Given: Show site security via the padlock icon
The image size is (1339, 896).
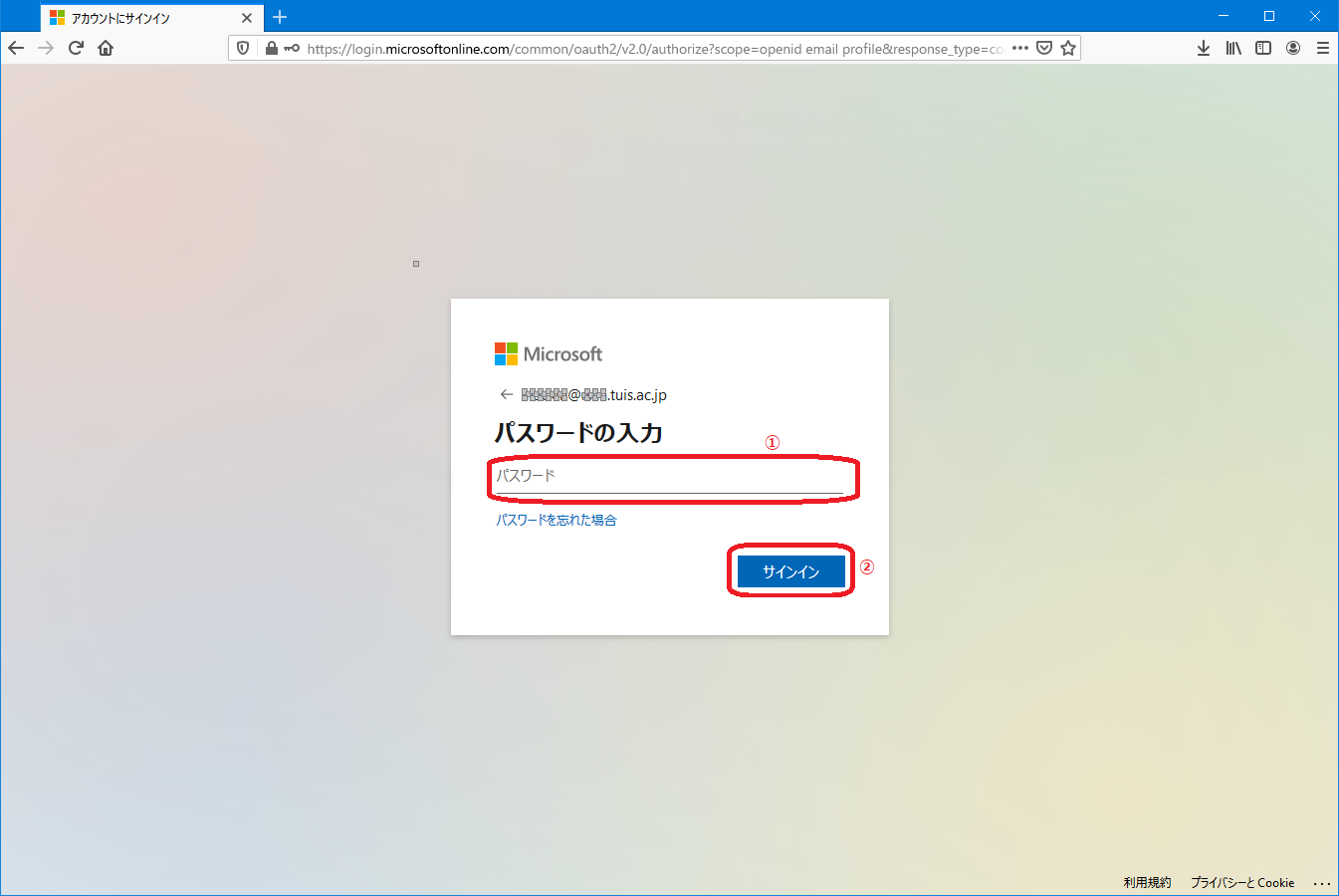Looking at the screenshot, I should tap(271, 48).
